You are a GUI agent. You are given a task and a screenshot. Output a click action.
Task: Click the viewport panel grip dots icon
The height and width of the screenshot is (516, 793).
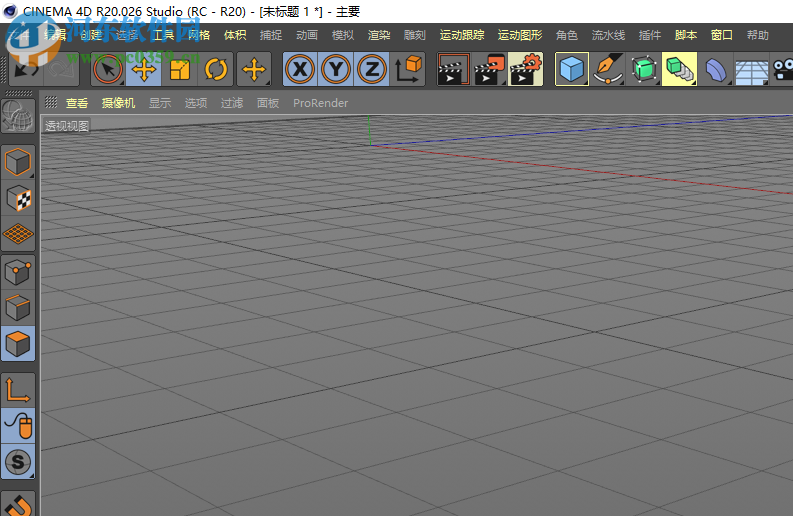click(x=51, y=103)
